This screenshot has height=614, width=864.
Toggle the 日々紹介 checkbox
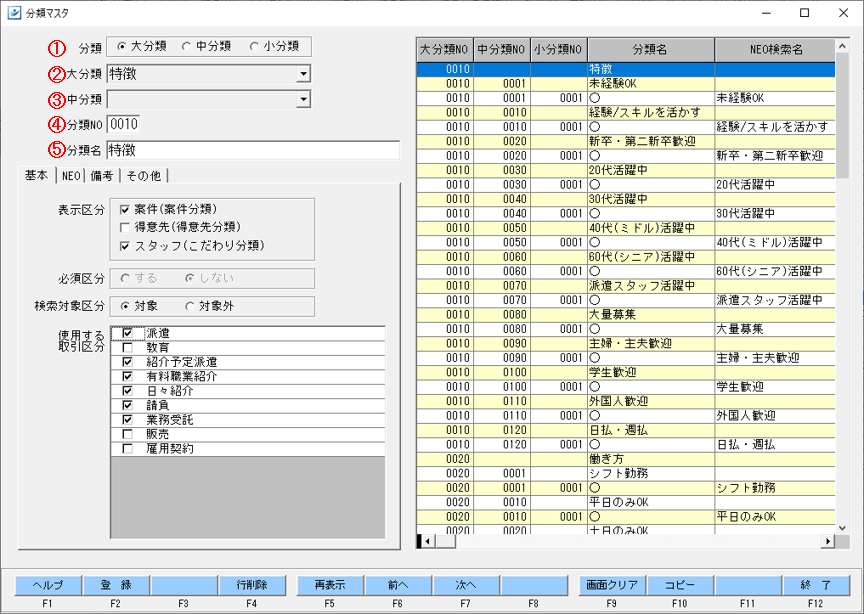click(x=127, y=391)
